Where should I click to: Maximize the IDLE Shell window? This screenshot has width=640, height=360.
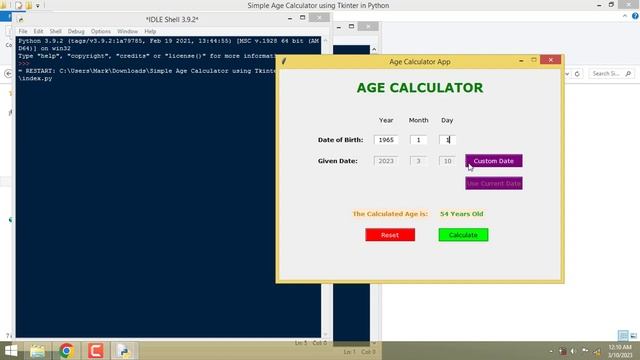pos(302,18)
